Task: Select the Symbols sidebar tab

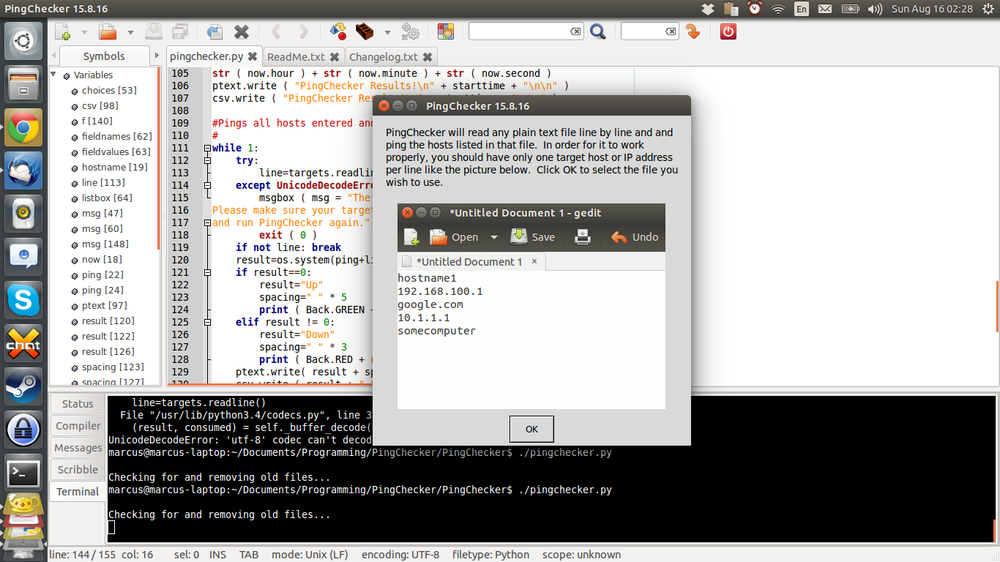Action: click(104, 56)
